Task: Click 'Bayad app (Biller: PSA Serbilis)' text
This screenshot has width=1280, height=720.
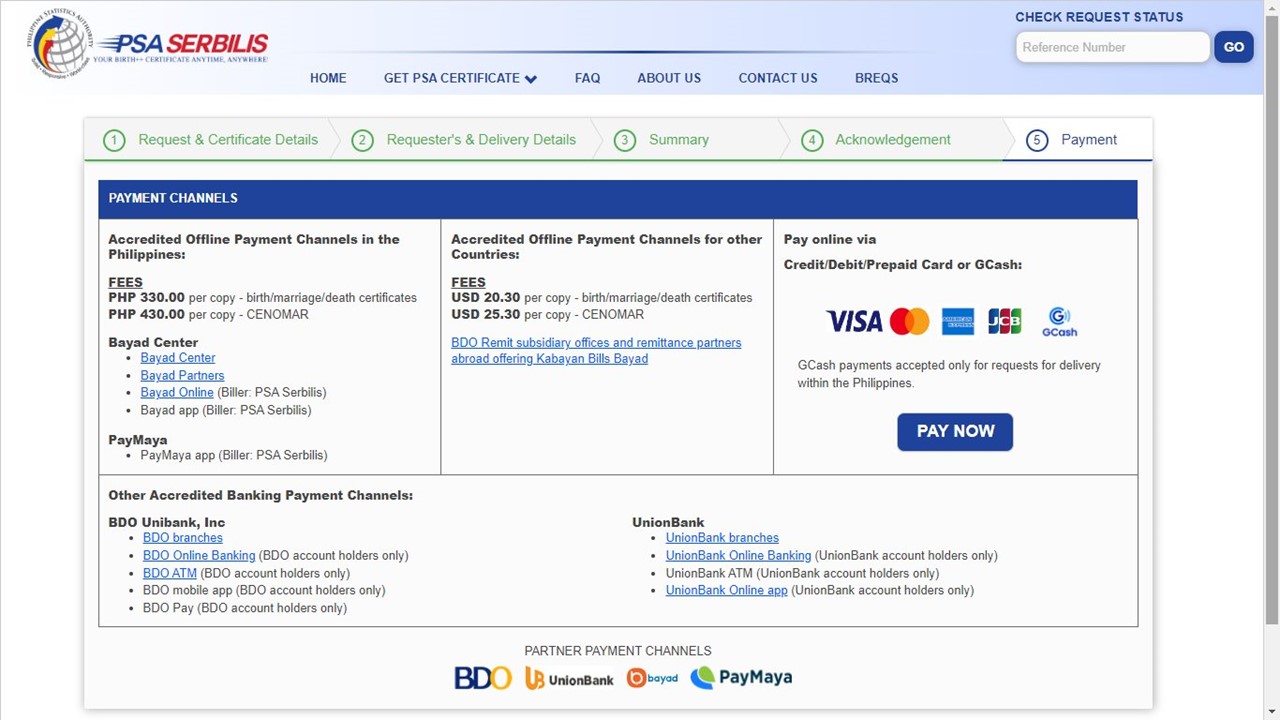Action: coord(226,410)
